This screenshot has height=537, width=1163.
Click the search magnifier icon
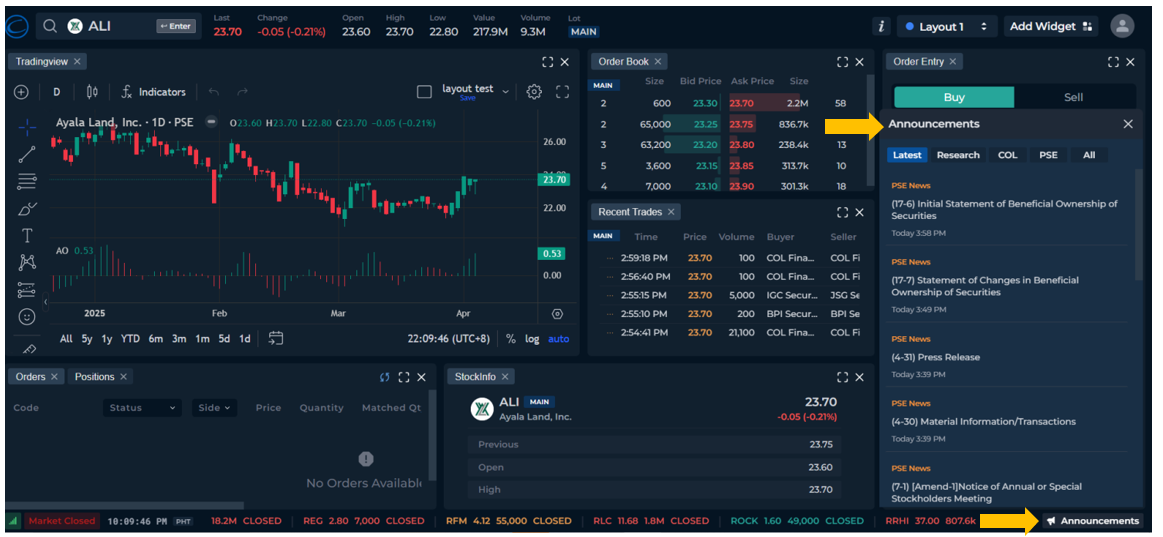(x=50, y=26)
